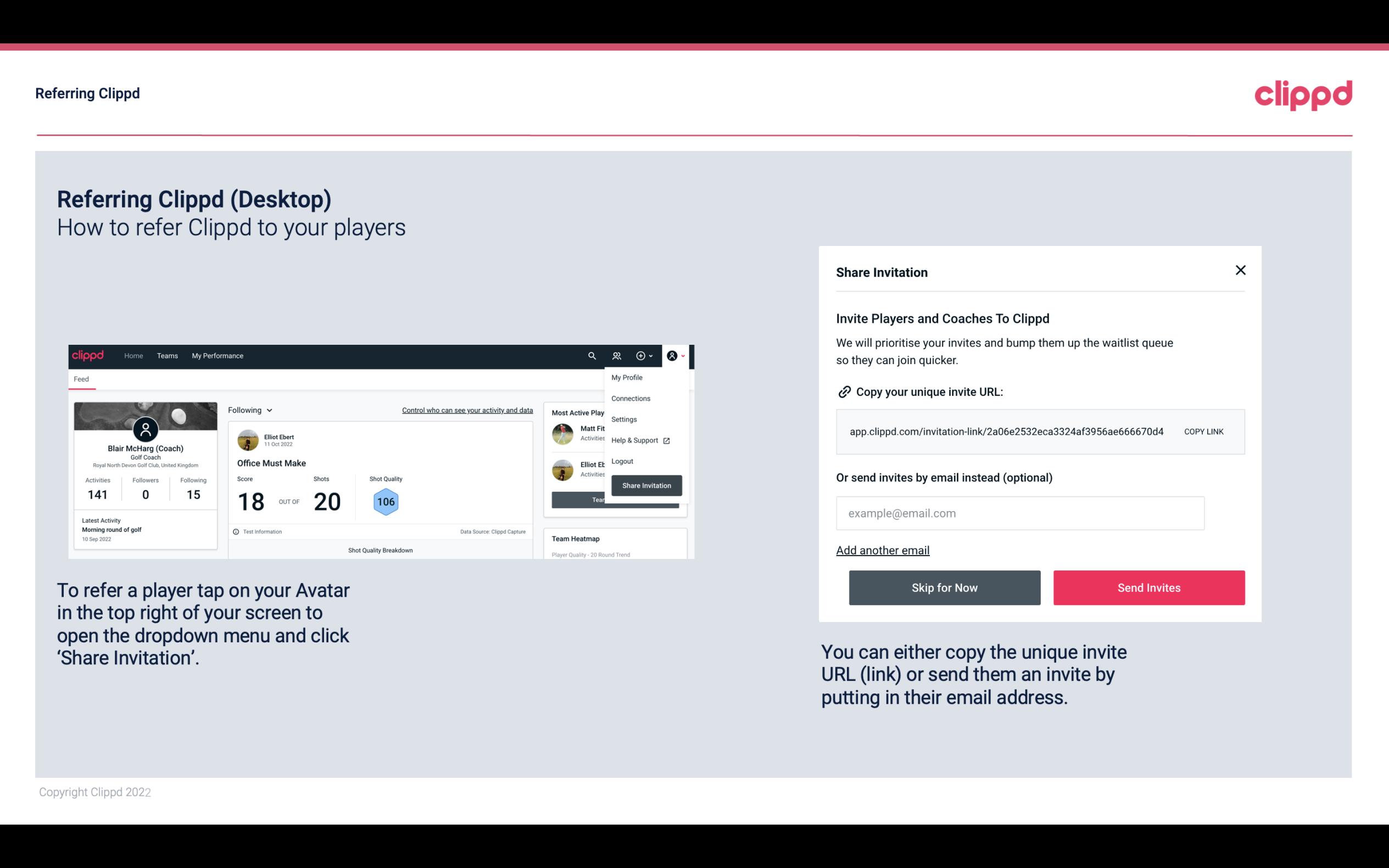Screen dimensions: 1389x868
Task: Click the email input field for invite
Action: (1020, 513)
